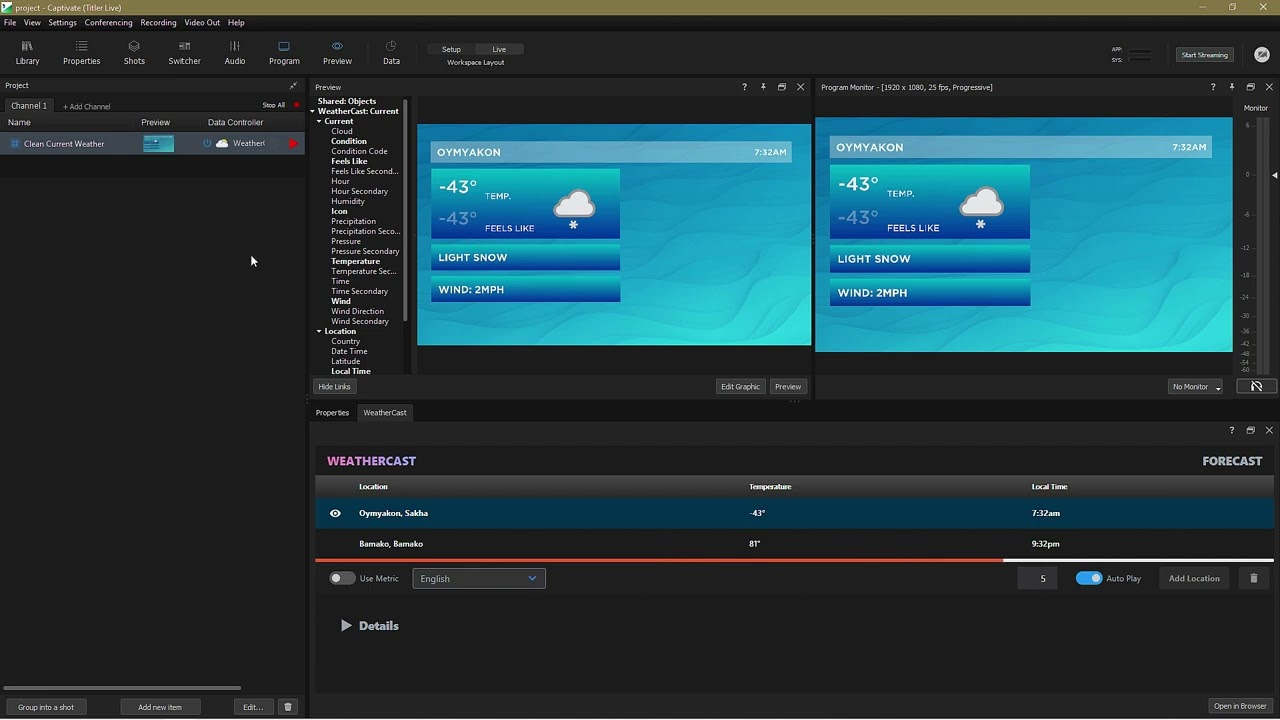The height and width of the screenshot is (720, 1280).
Task: Click the pin icon in the Project panel header
Action: click(x=293, y=86)
